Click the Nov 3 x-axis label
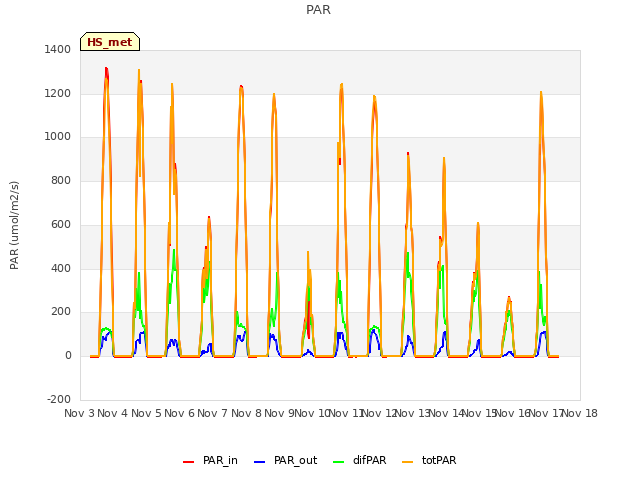 [x=80, y=413]
